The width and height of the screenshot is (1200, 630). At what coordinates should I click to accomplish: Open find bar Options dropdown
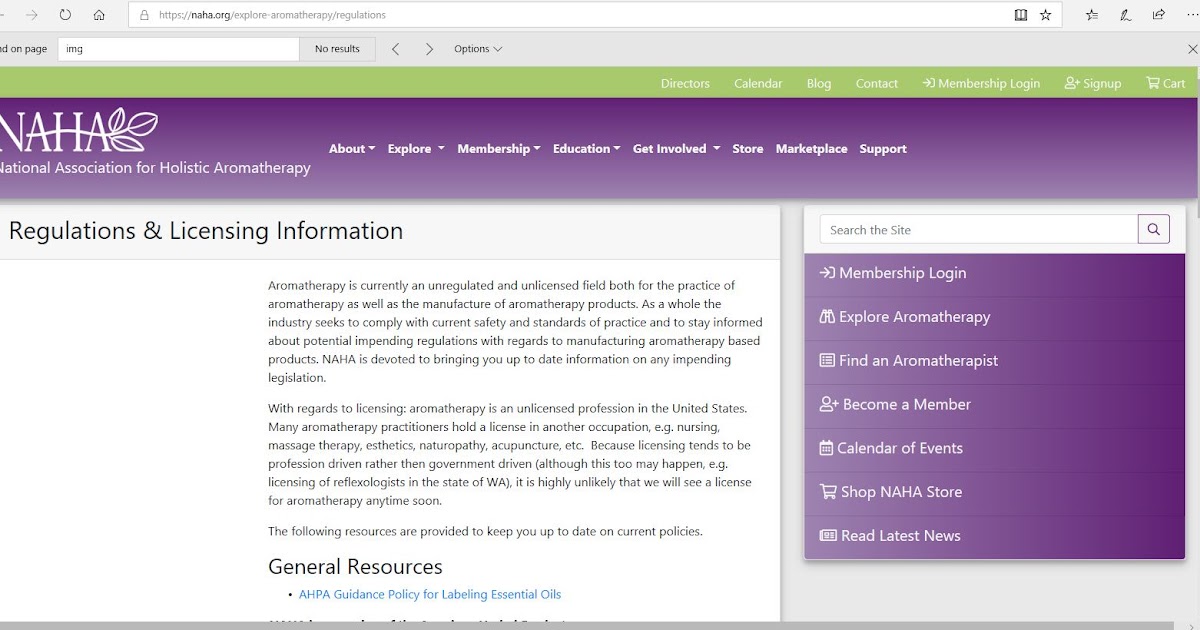(478, 49)
